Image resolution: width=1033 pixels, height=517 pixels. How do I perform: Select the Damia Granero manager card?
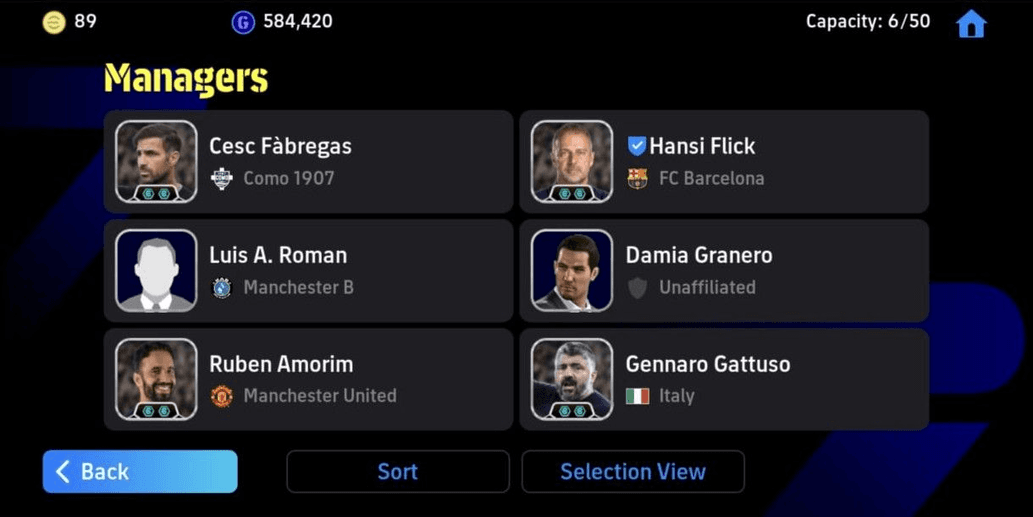coord(724,271)
